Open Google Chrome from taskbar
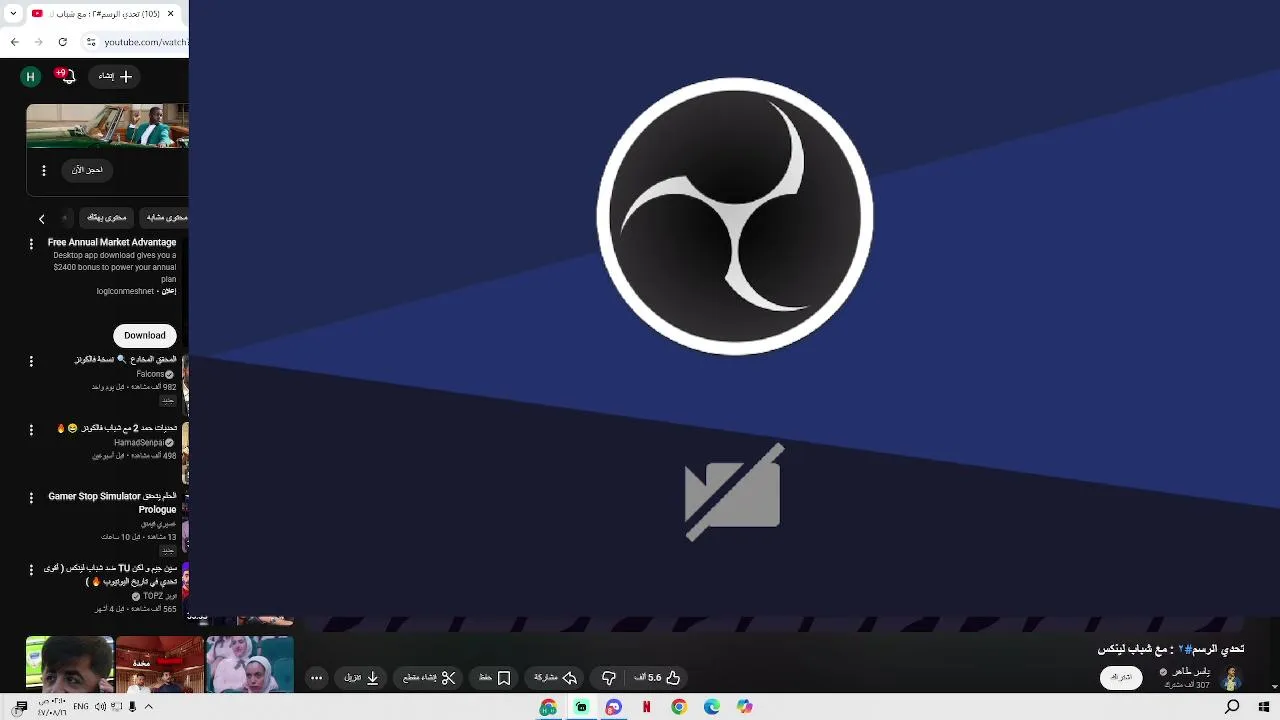This screenshot has height=720, width=1280. (x=679, y=707)
